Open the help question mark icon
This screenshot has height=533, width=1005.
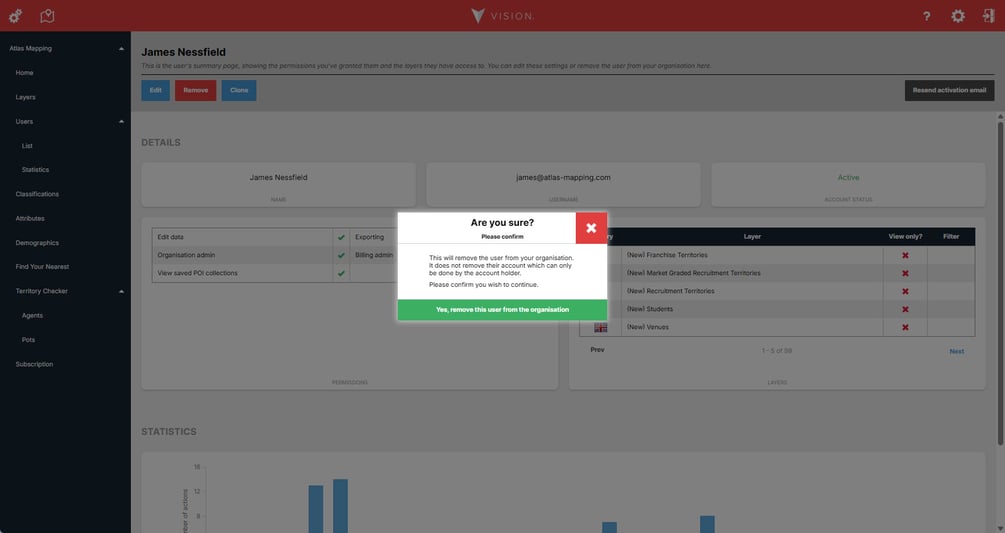click(x=926, y=16)
